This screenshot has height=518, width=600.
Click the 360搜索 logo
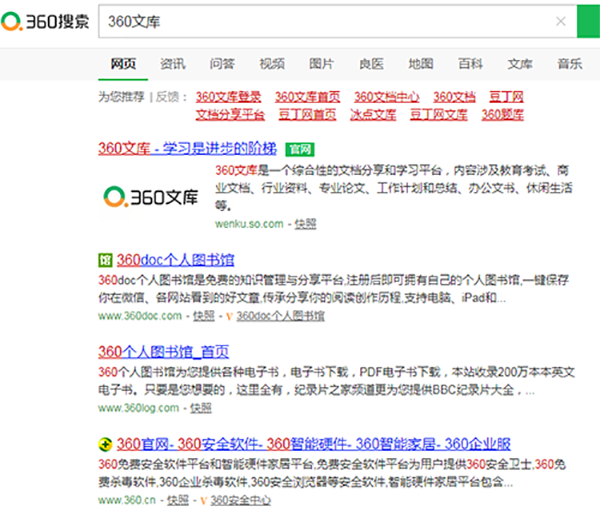point(46,21)
